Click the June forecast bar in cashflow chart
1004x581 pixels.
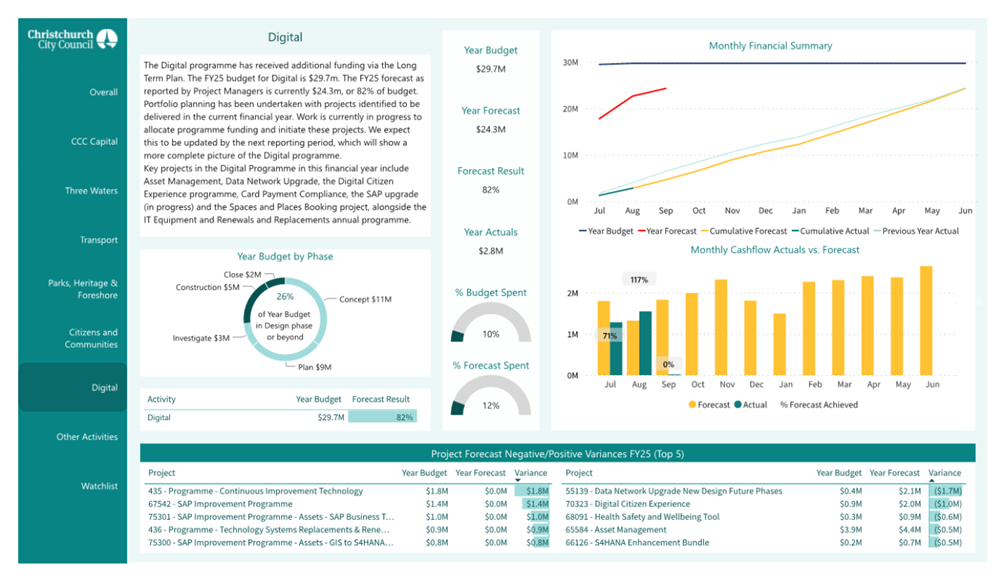926,321
